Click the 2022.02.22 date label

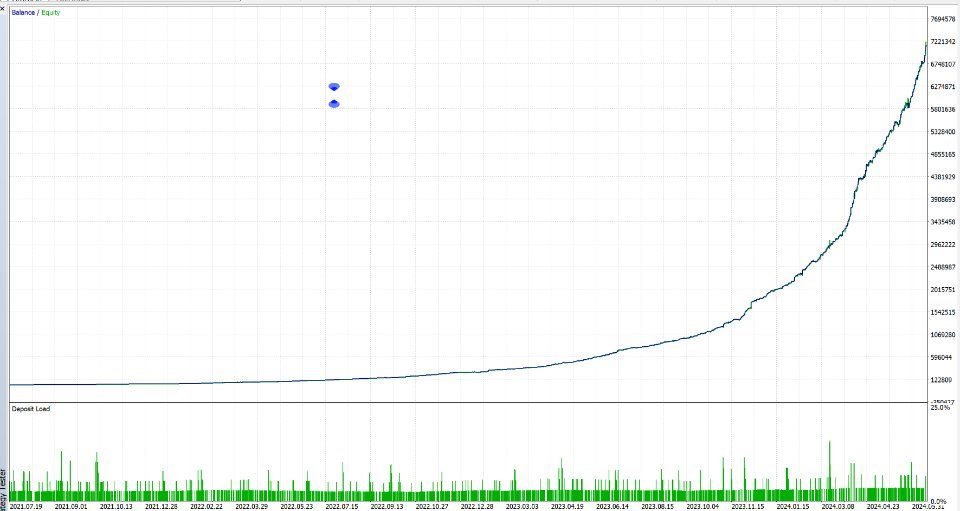click(206, 507)
